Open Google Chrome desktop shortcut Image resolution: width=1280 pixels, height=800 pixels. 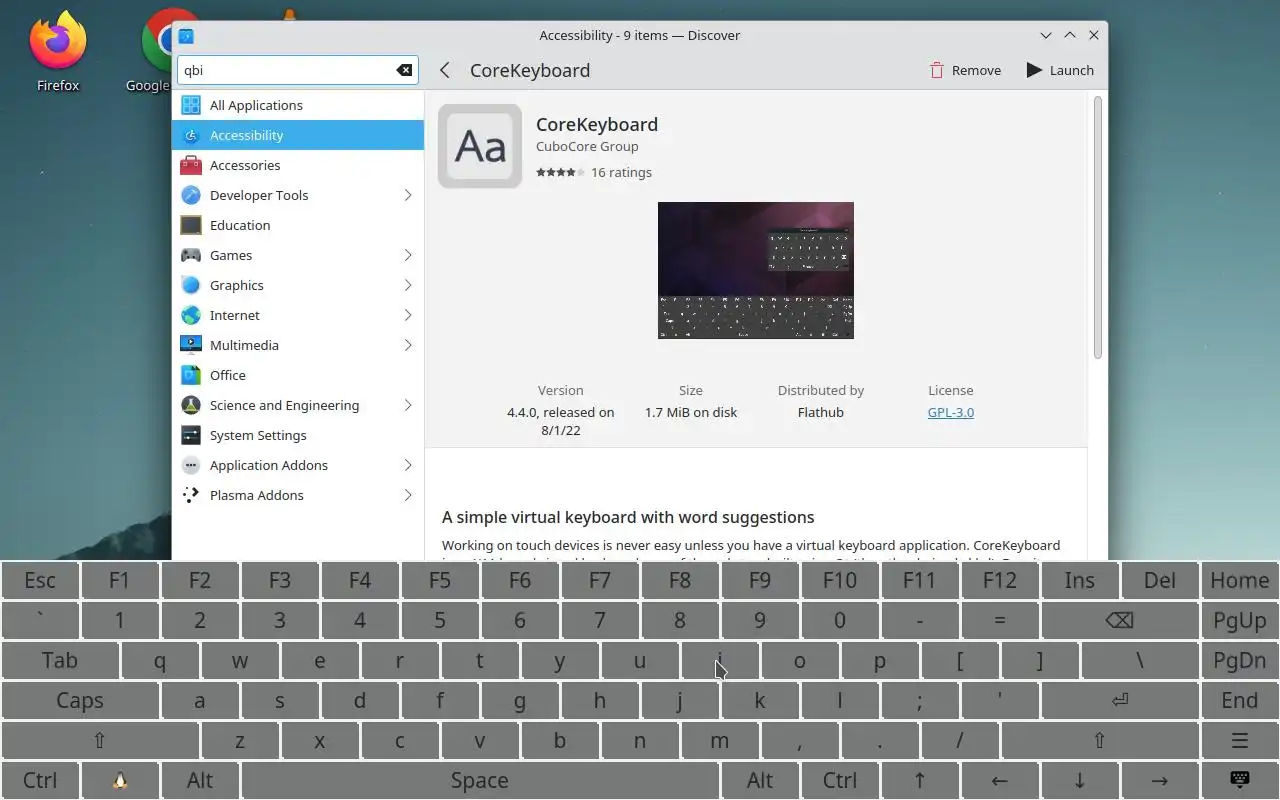pos(155,50)
